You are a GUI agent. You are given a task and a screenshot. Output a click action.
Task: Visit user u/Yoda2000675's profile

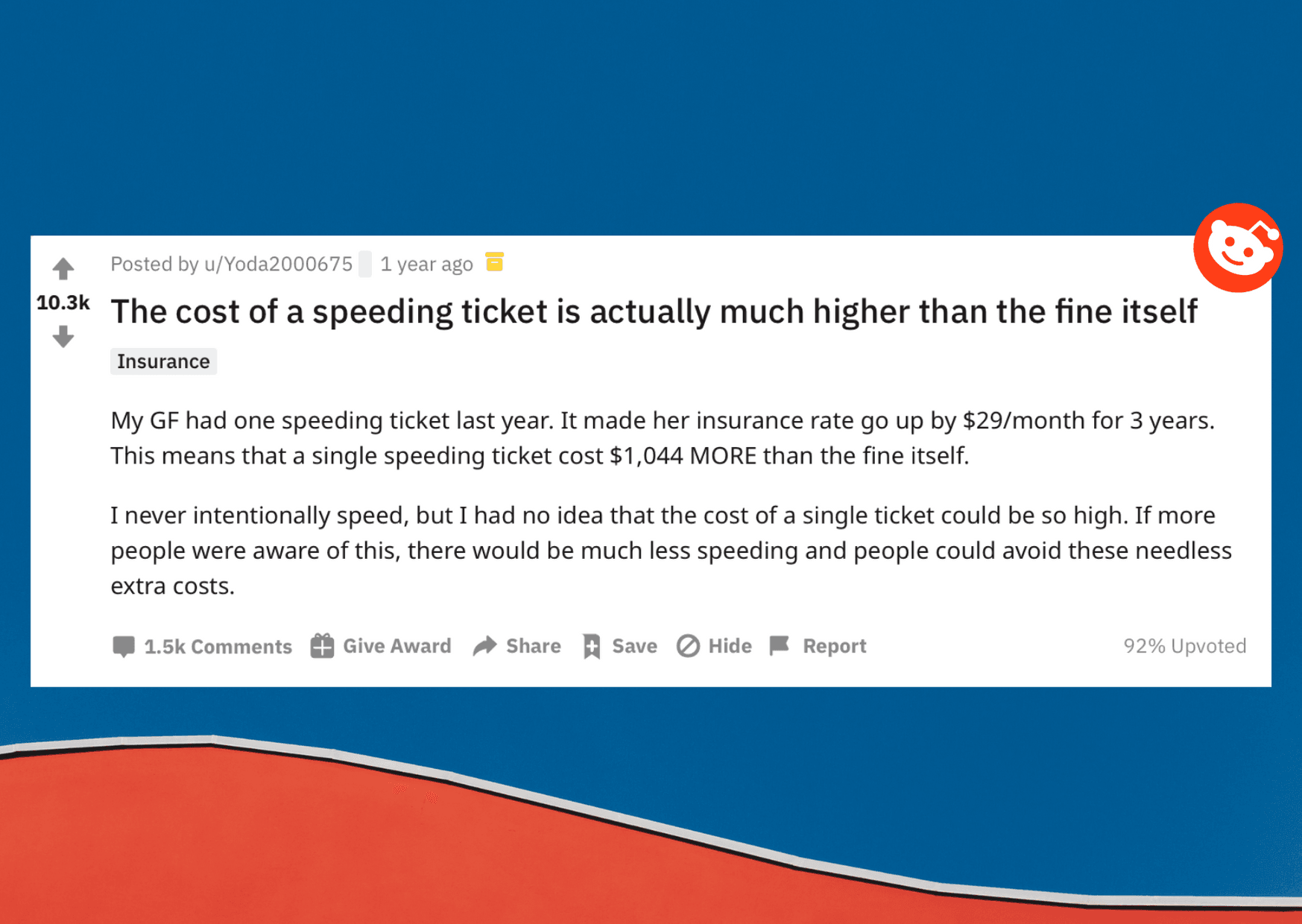(278, 264)
